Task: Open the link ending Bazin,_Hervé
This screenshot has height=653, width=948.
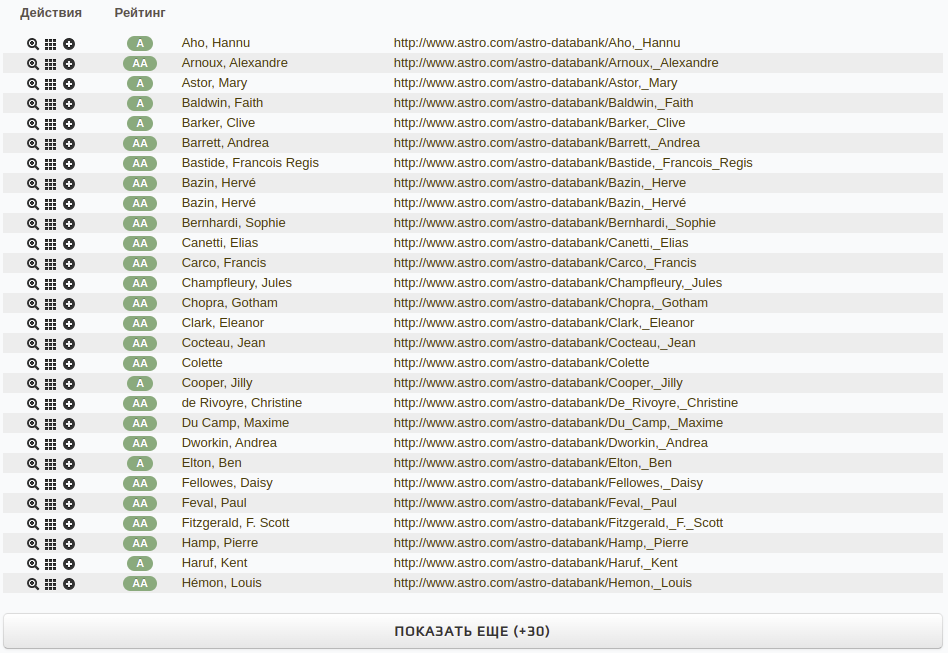Action: pos(540,203)
